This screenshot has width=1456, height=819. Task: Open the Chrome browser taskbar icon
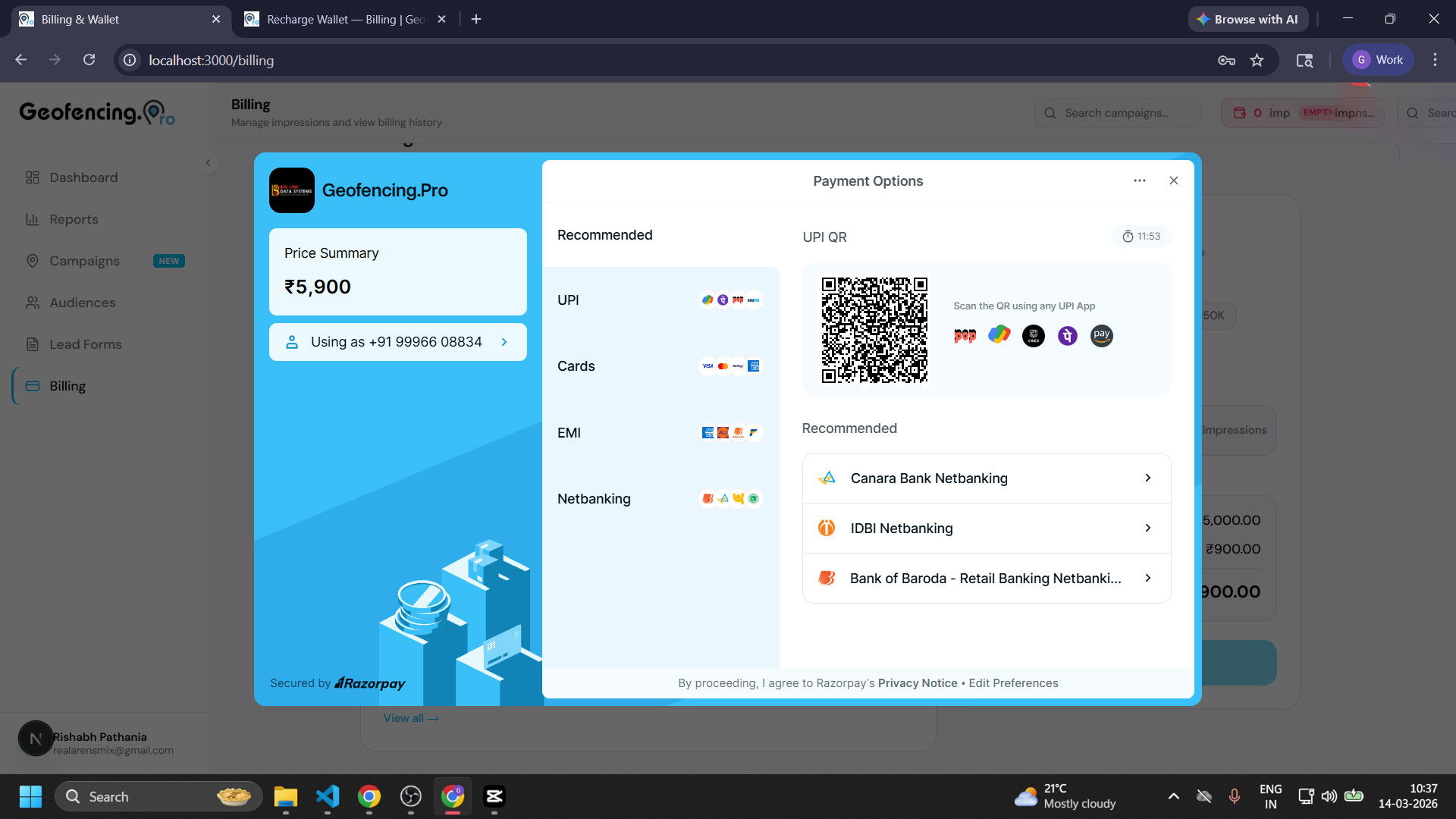click(x=453, y=796)
